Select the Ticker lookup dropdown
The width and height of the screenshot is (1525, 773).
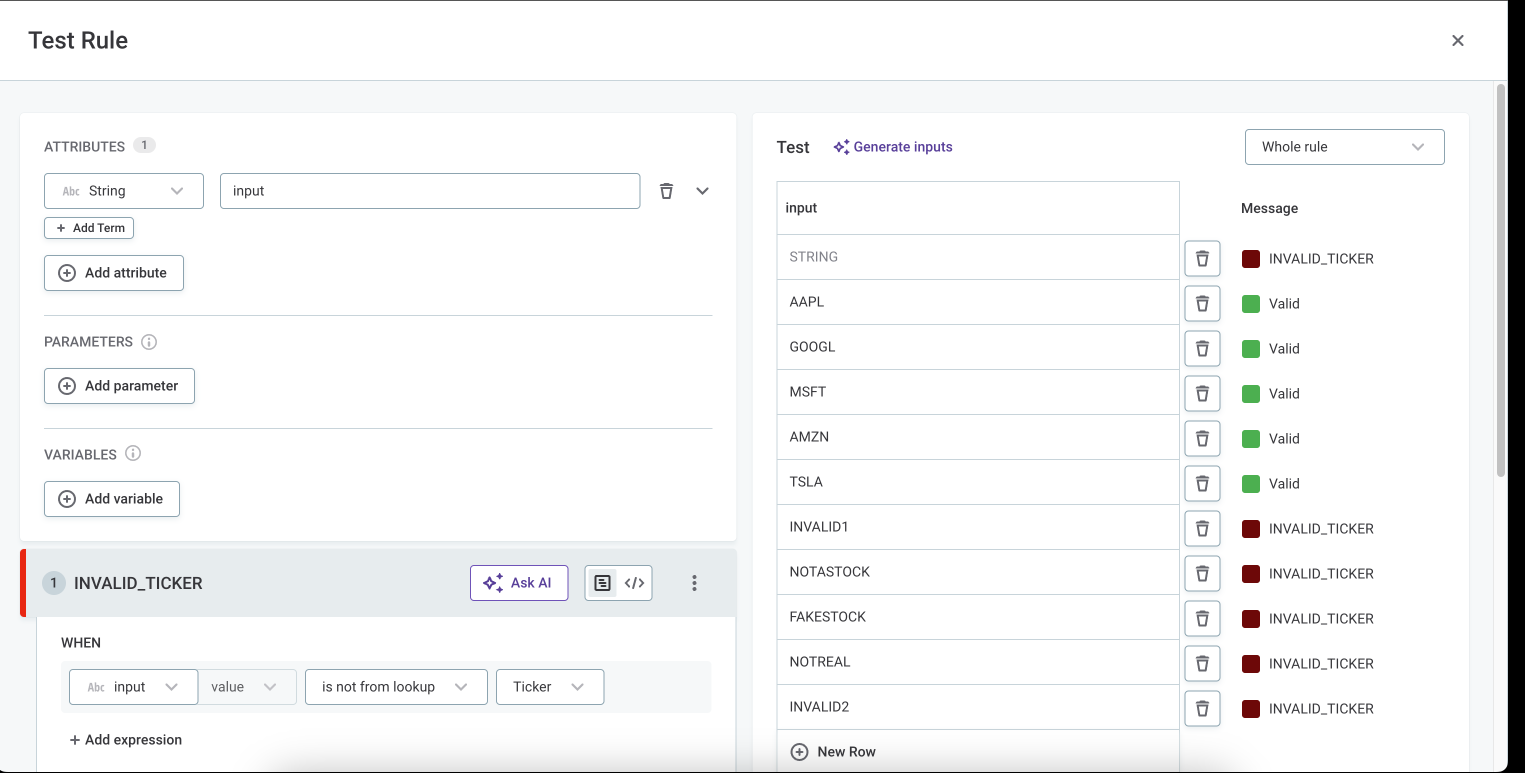549,687
